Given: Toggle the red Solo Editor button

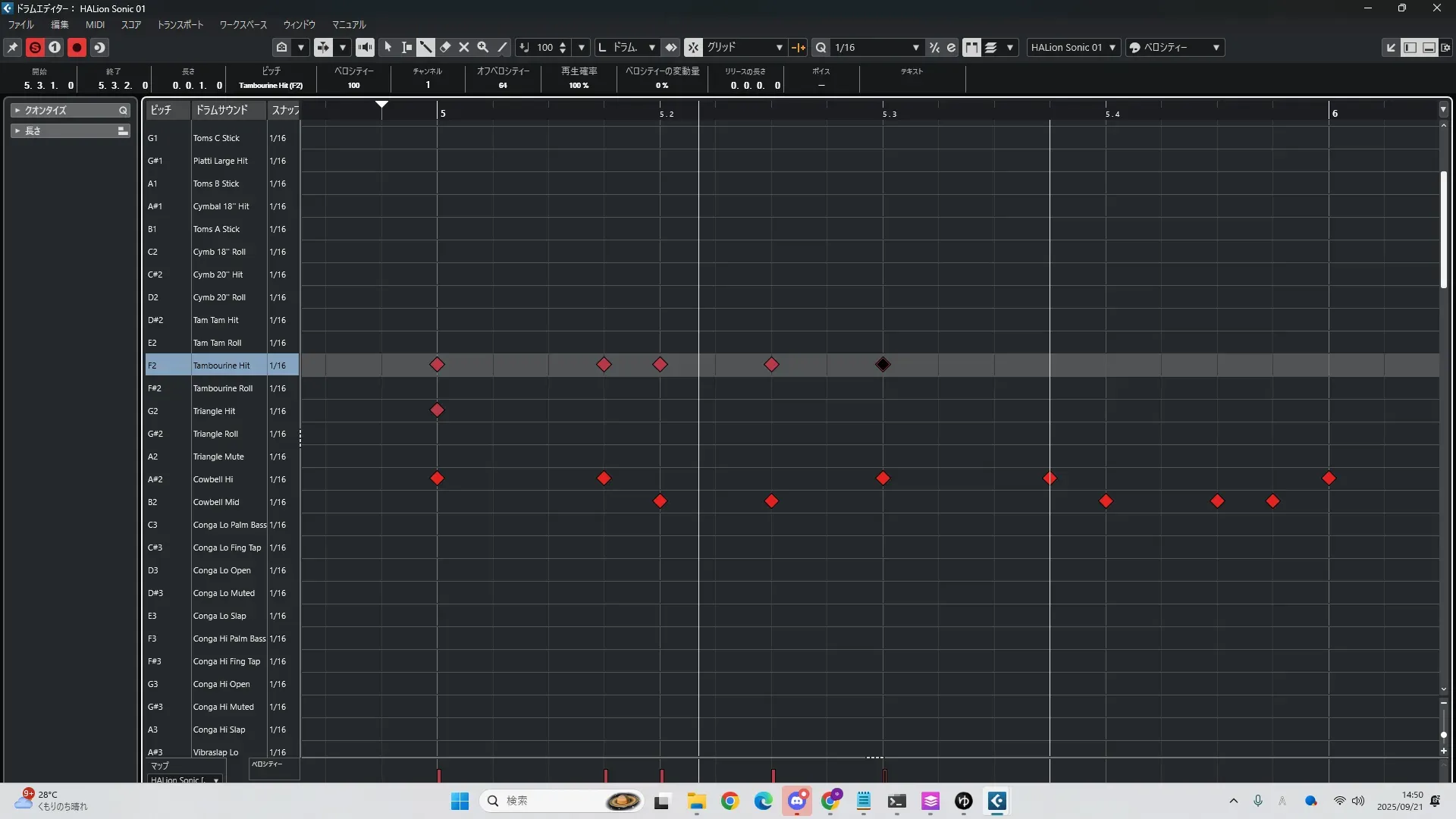Looking at the screenshot, I should tap(35, 47).
